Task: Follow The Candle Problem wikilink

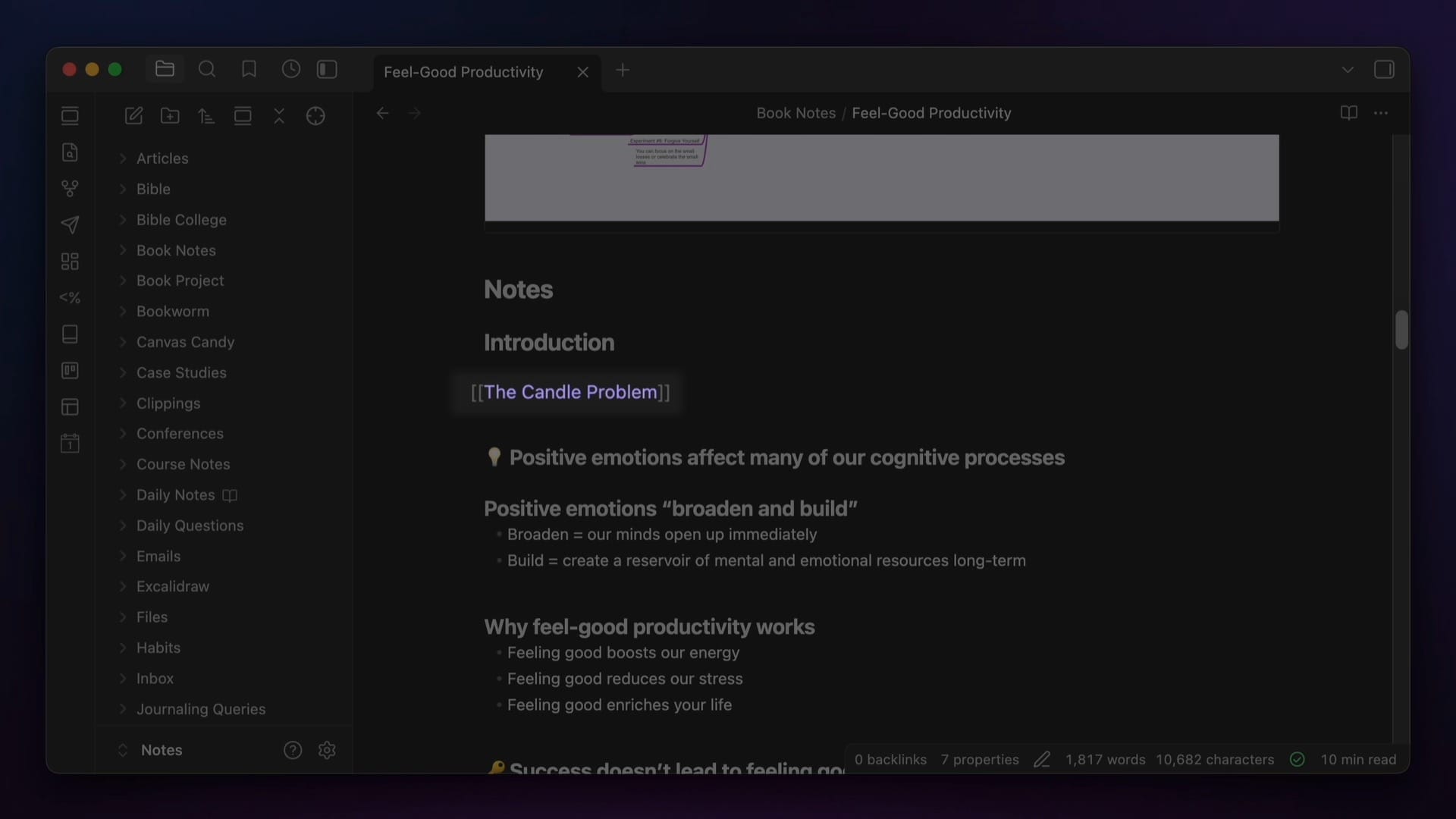Action: click(x=570, y=392)
